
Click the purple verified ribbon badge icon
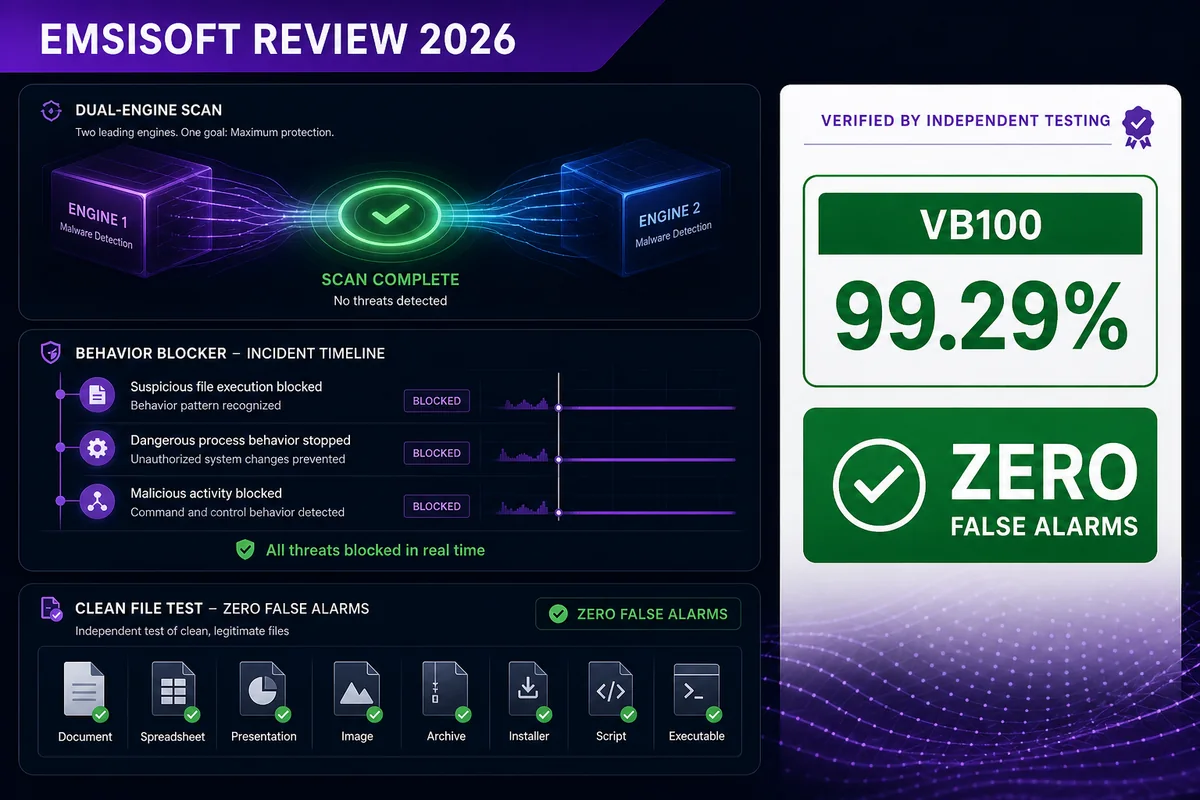click(1137, 127)
